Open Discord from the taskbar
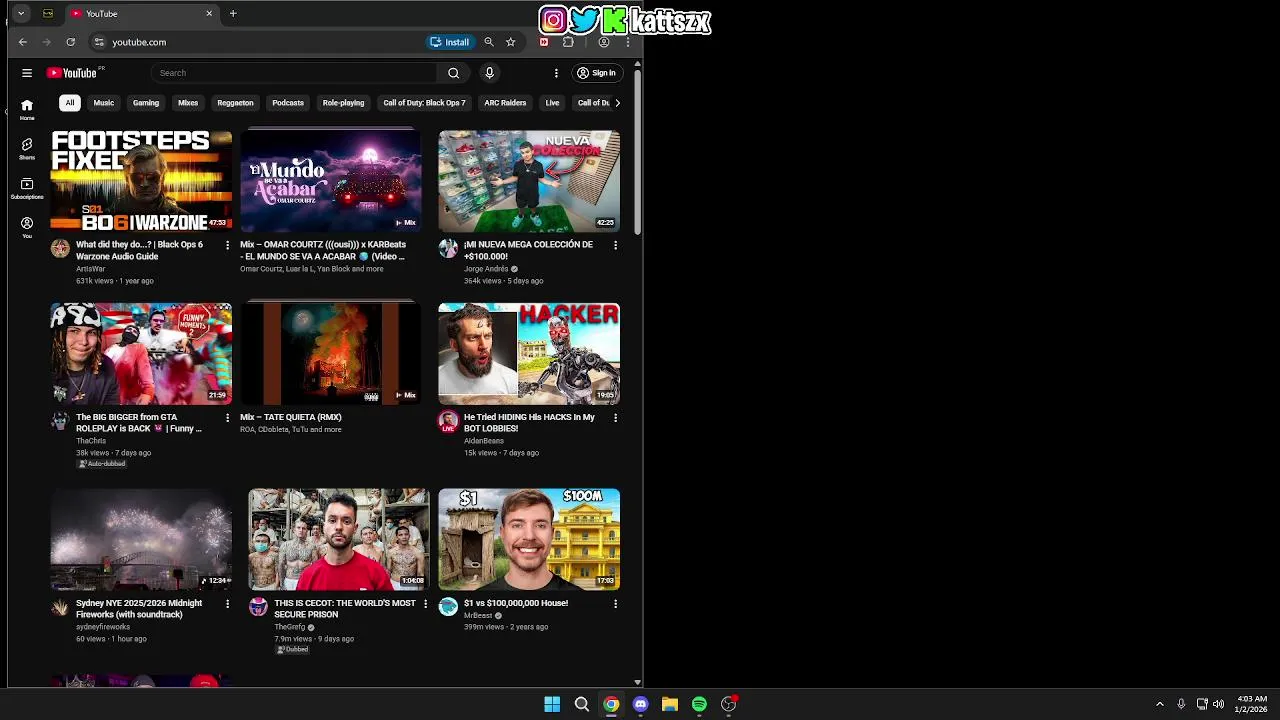1280x720 pixels. (640, 704)
